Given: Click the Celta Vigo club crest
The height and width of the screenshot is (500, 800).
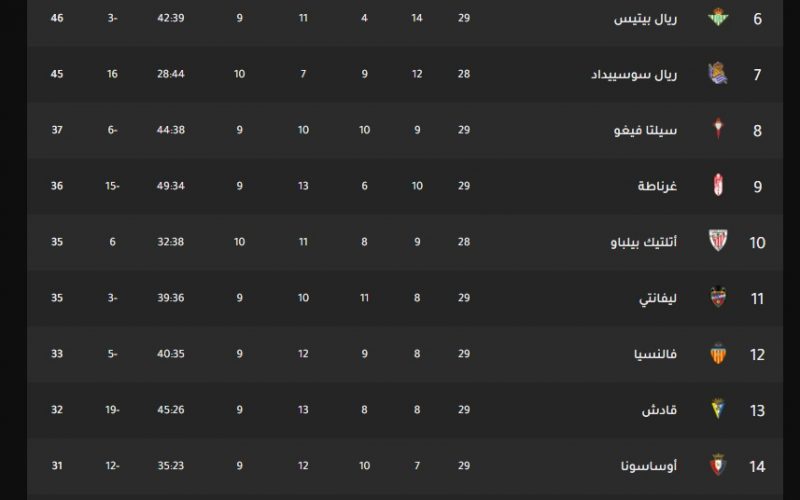Looking at the screenshot, I should tap(718, 129).
